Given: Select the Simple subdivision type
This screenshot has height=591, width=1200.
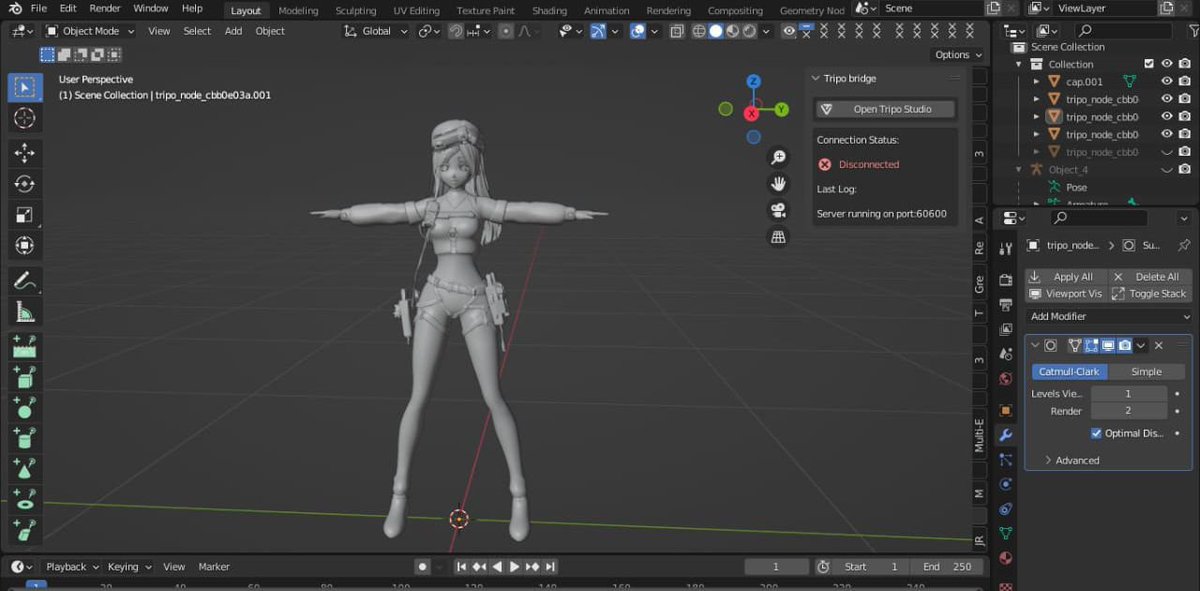Looking at the screenshot, I should pos(1147,371).
